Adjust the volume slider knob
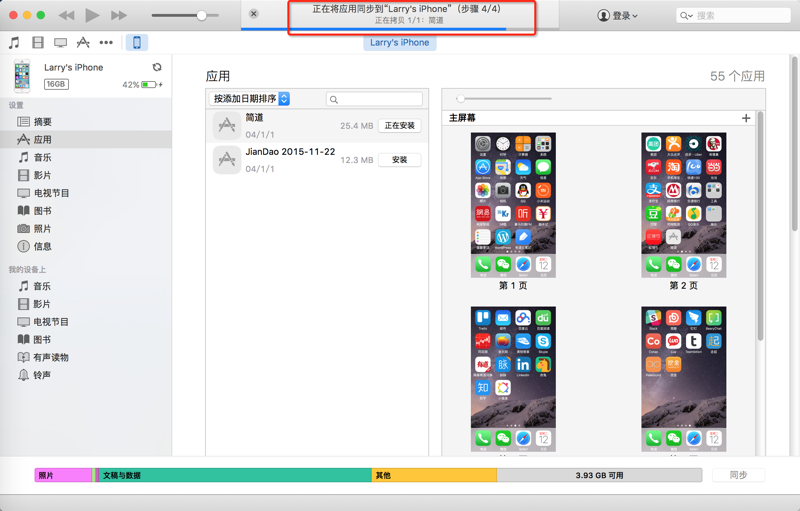800x511 pixels. coord(202,15)
